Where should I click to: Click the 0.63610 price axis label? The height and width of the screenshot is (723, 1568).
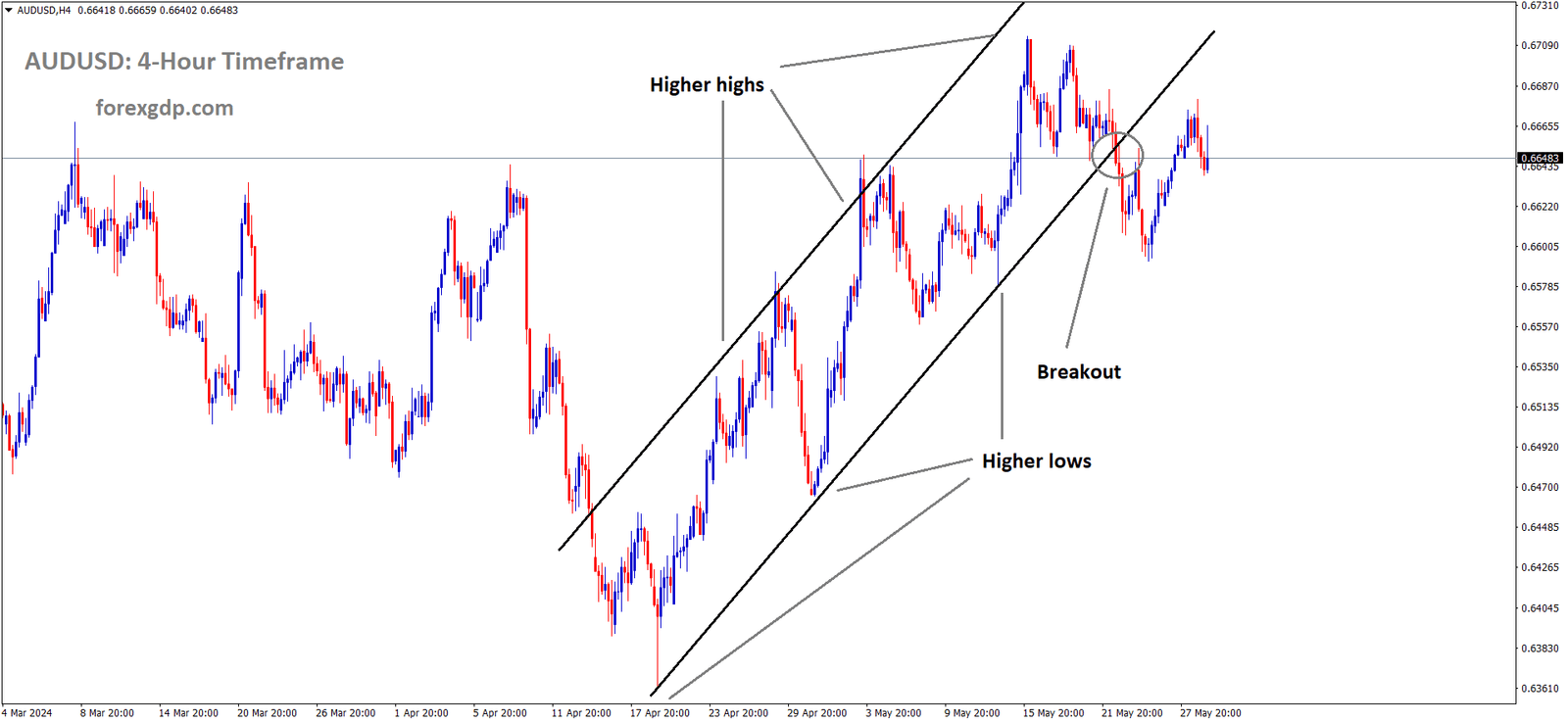tap(1540, 689)
